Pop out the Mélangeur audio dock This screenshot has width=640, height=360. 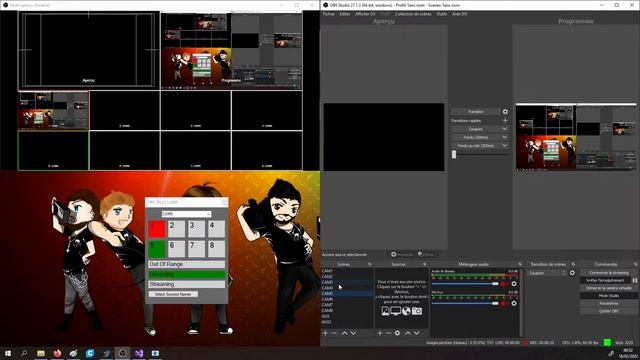click(520, 264)
